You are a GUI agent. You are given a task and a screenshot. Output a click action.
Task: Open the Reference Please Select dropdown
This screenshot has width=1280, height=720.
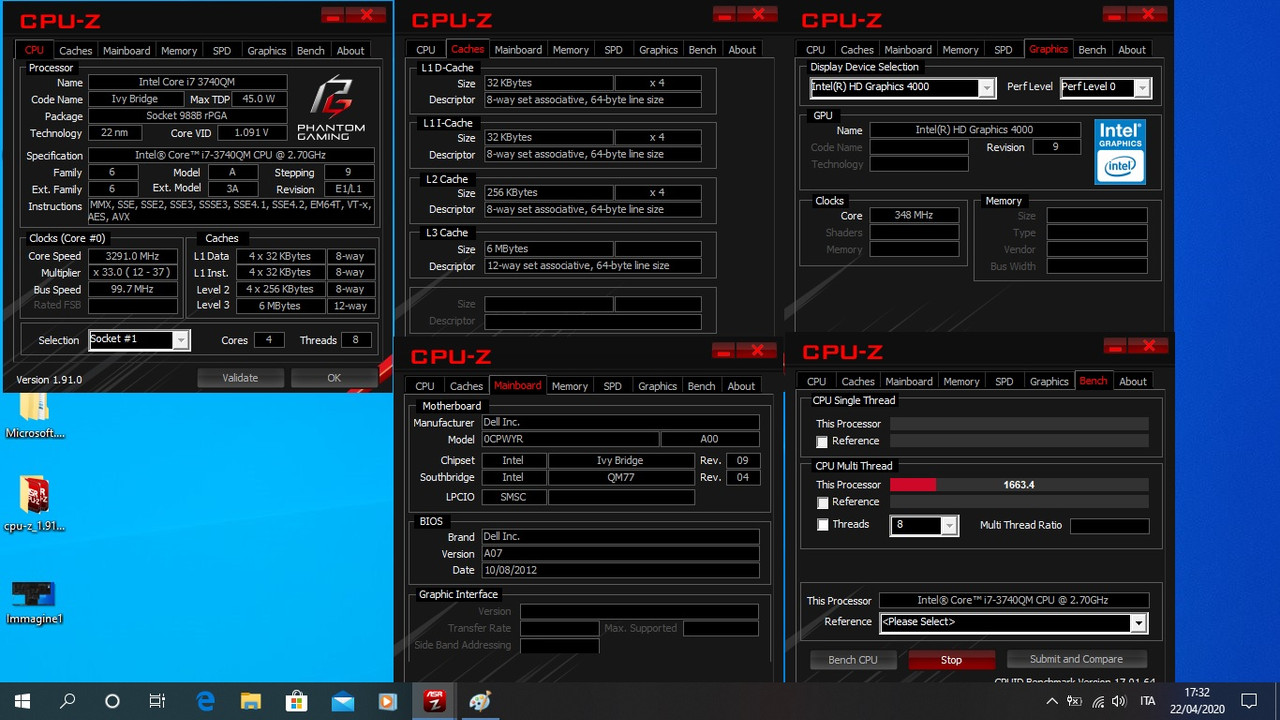1138,623
